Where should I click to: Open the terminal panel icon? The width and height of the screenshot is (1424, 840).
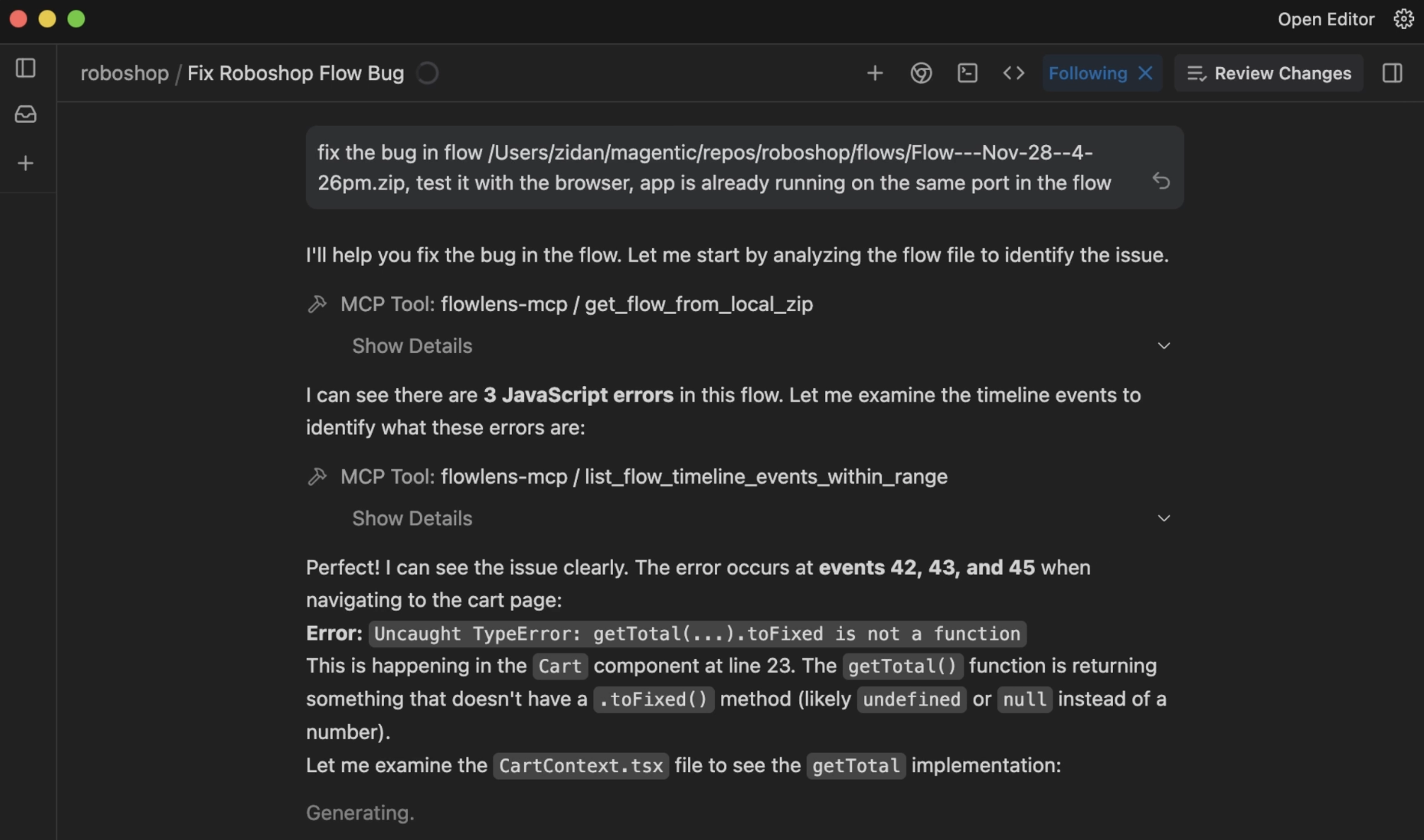coord(967,73)
